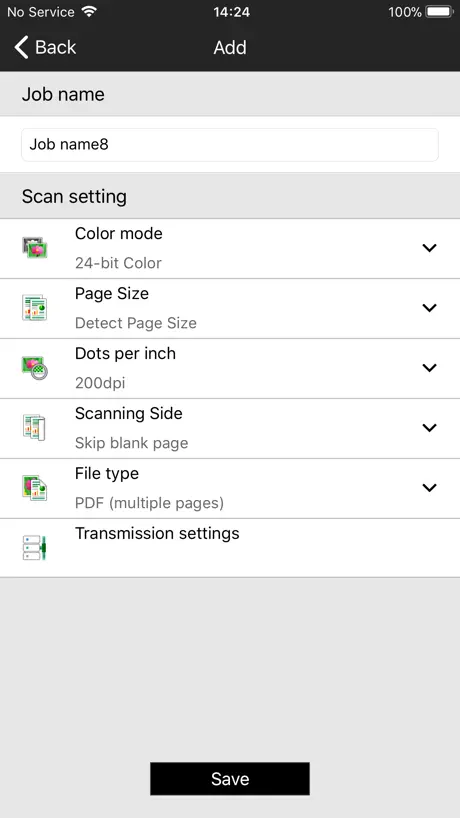Tap the battery indicator in status bar
The width and height of the screenshot is (460, 818).
point(439,11)
